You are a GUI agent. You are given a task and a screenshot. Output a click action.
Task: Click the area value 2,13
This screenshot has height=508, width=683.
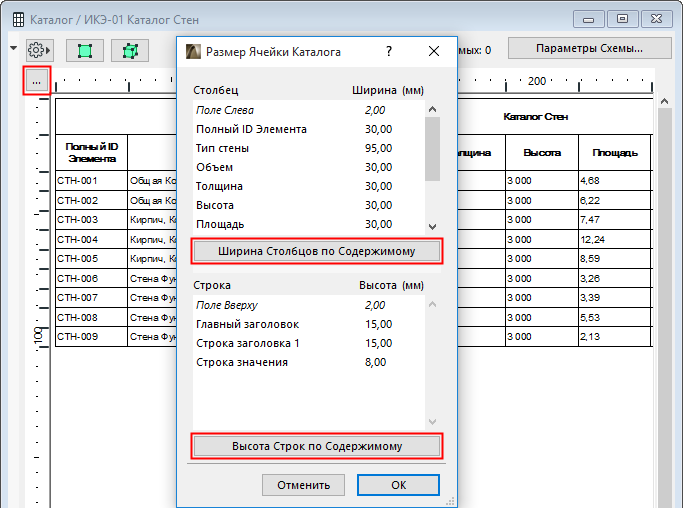pos(590,337)
